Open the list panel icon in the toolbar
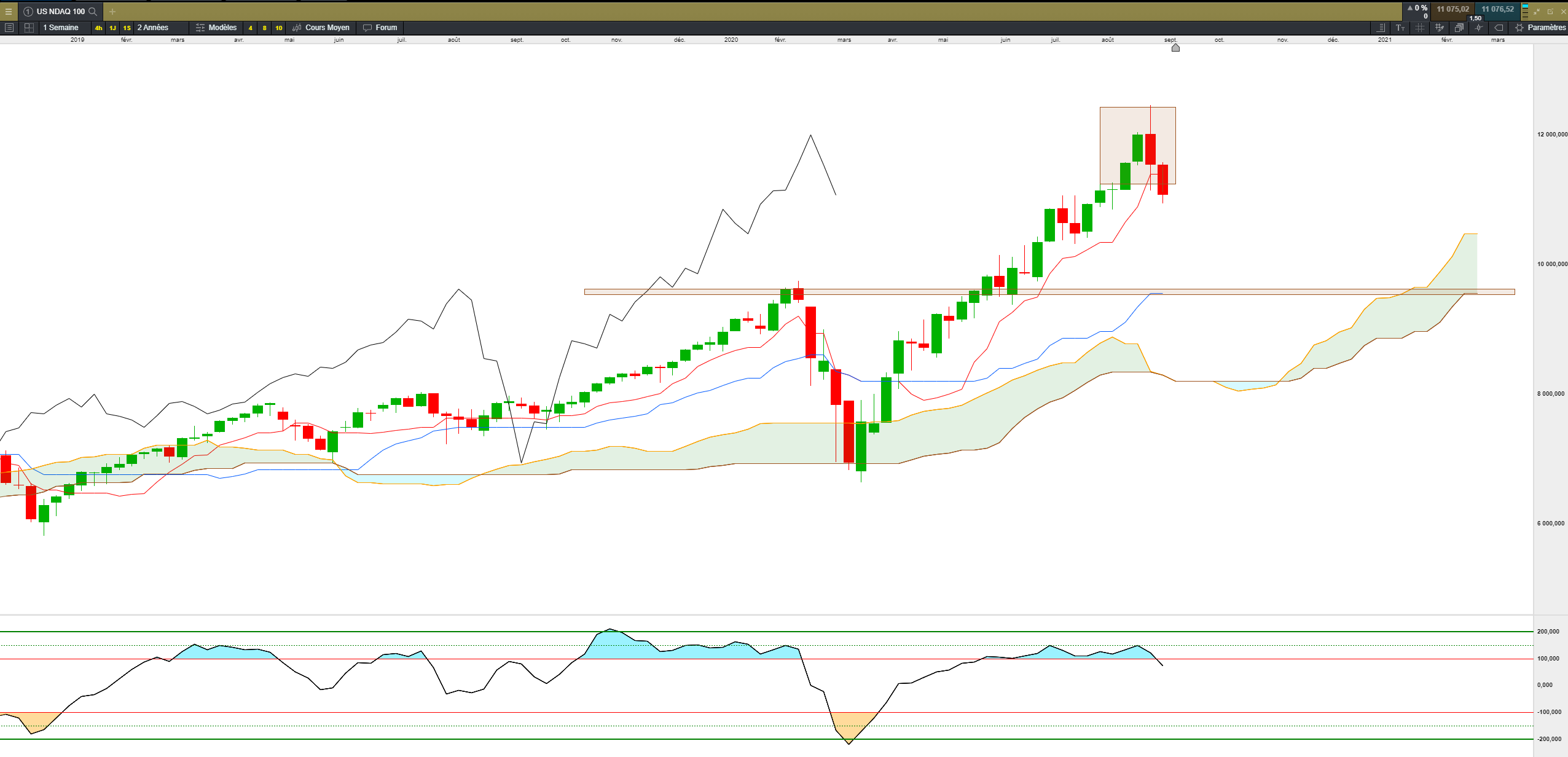1568x757 pixels. [x=9, y=28]
